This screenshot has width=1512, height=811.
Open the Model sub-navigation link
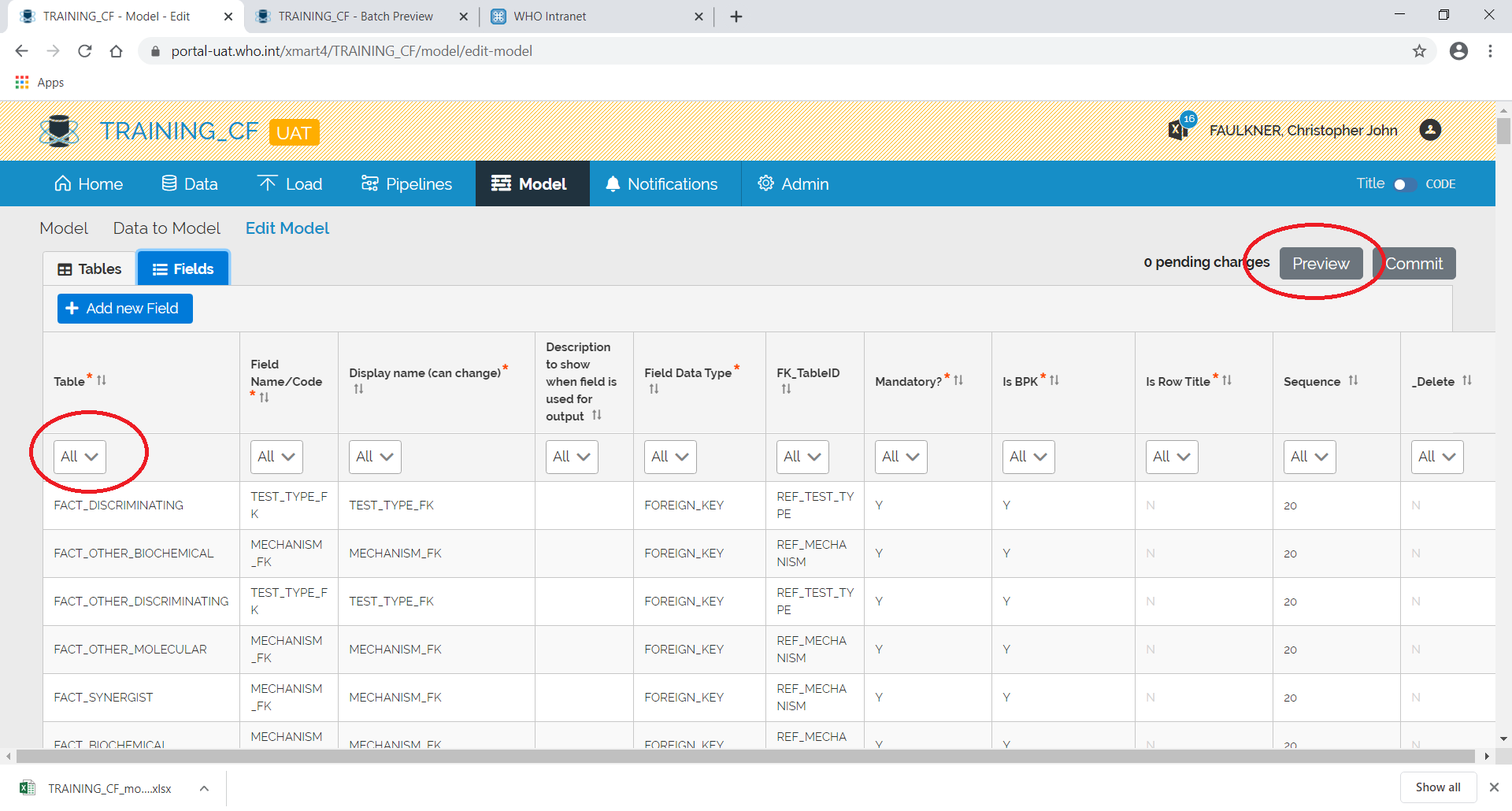[x=64, y=228]
